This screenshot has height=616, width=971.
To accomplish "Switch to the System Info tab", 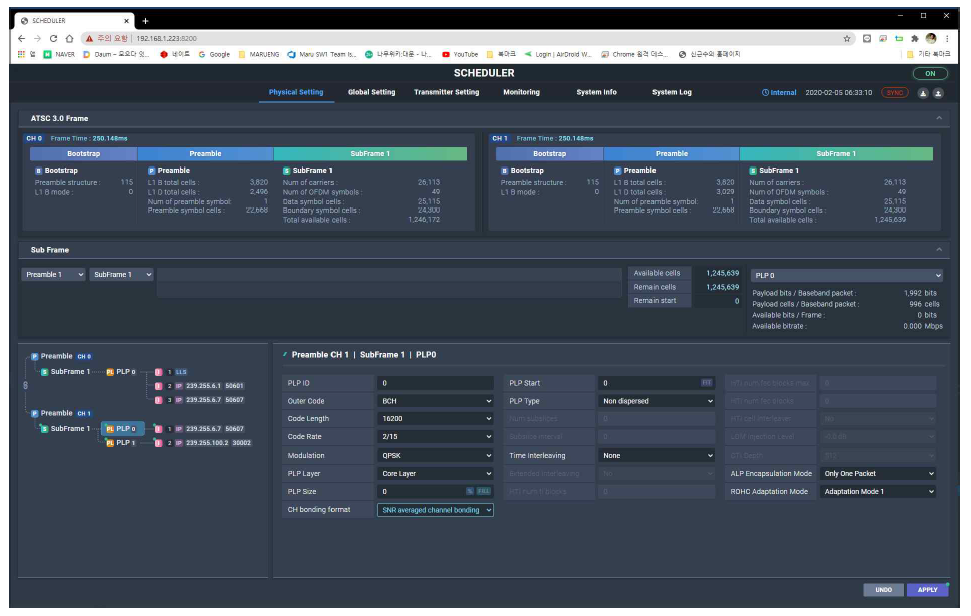I will (596, 92).
